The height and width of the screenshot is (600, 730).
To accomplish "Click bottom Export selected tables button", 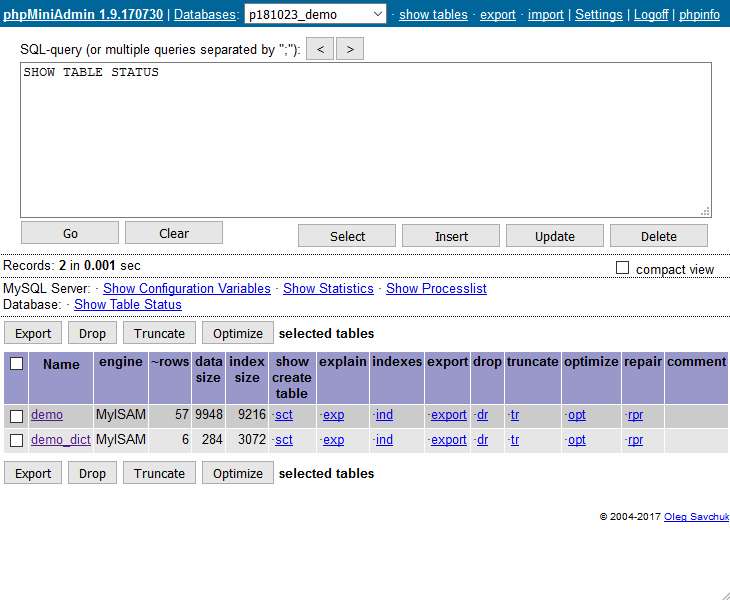I will [x=33, y=473].
